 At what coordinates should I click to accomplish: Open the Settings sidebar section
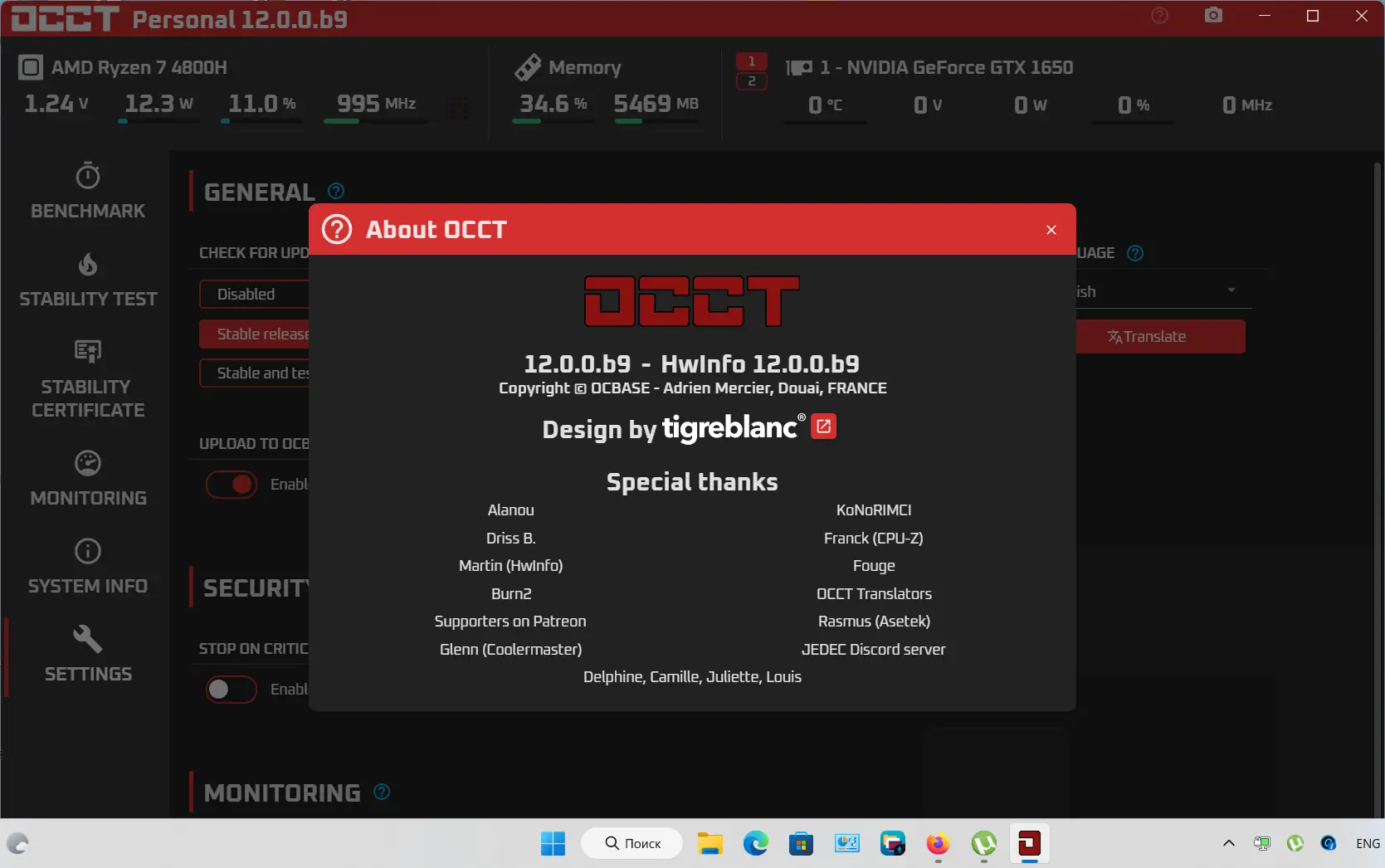tap(88, 655)
